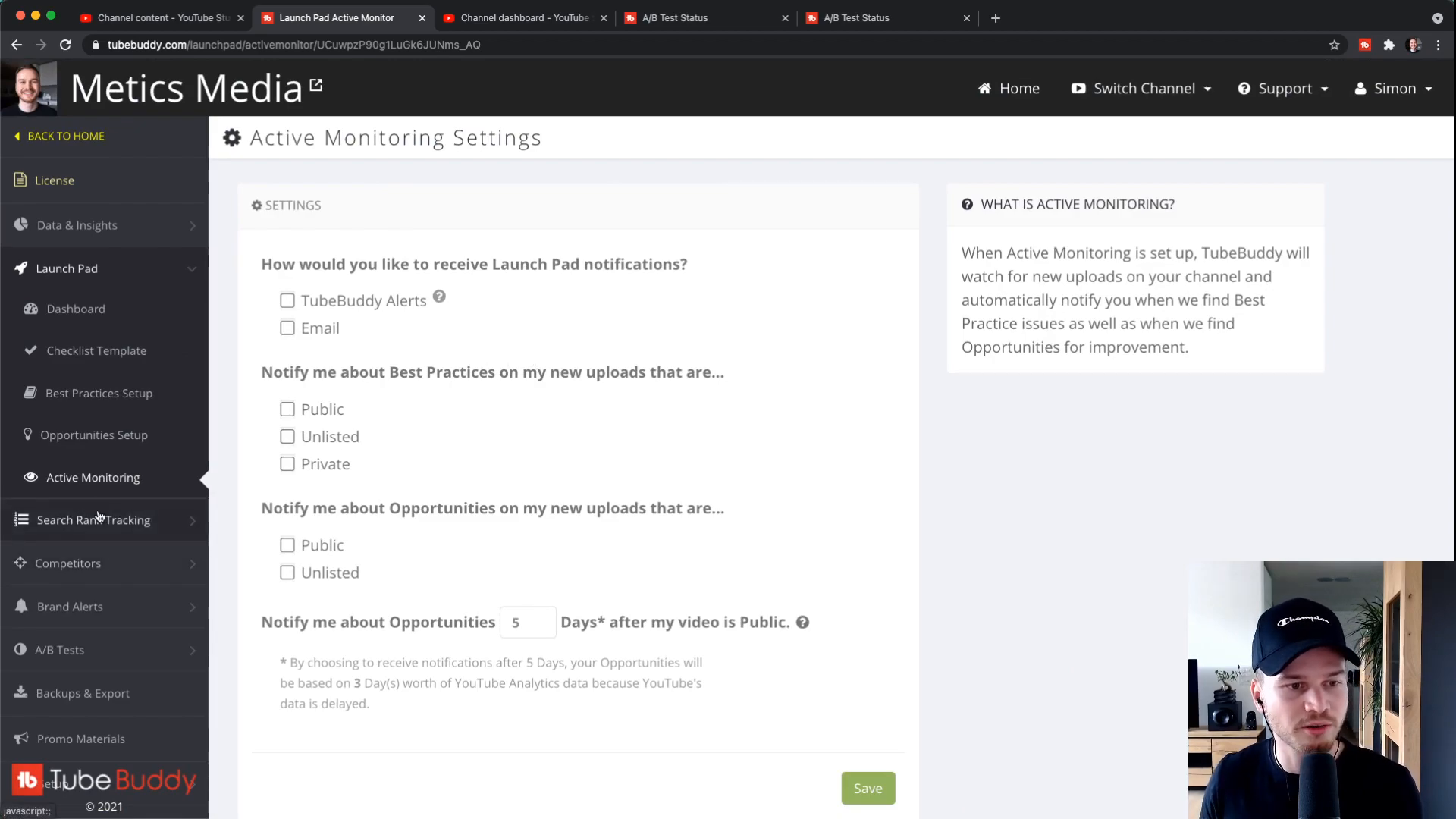Click the Promo Materials megaphone icon
The height and width of the screenshot is (819, 1456).
click(21, 738)
